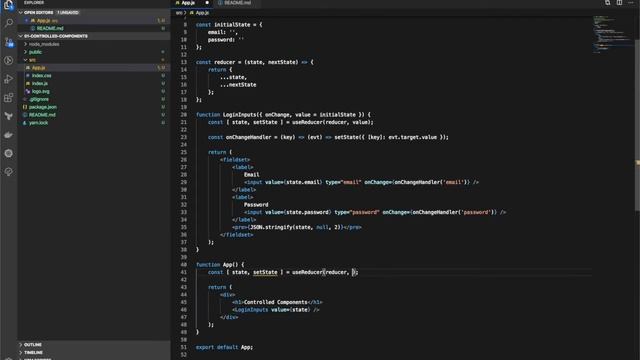This screenshot has height=360, width=640.
Task: Click 'useReducer' call on line 21
Action: coord(307,122)
